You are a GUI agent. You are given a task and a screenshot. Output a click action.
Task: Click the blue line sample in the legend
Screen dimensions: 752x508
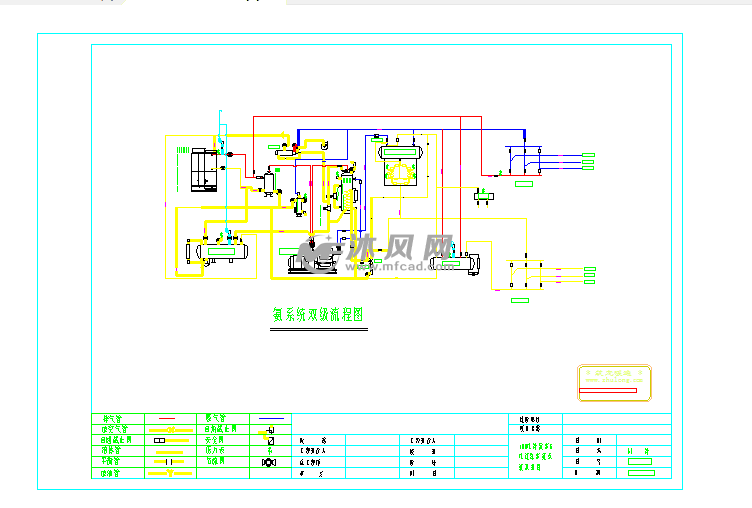coord(270,418)
